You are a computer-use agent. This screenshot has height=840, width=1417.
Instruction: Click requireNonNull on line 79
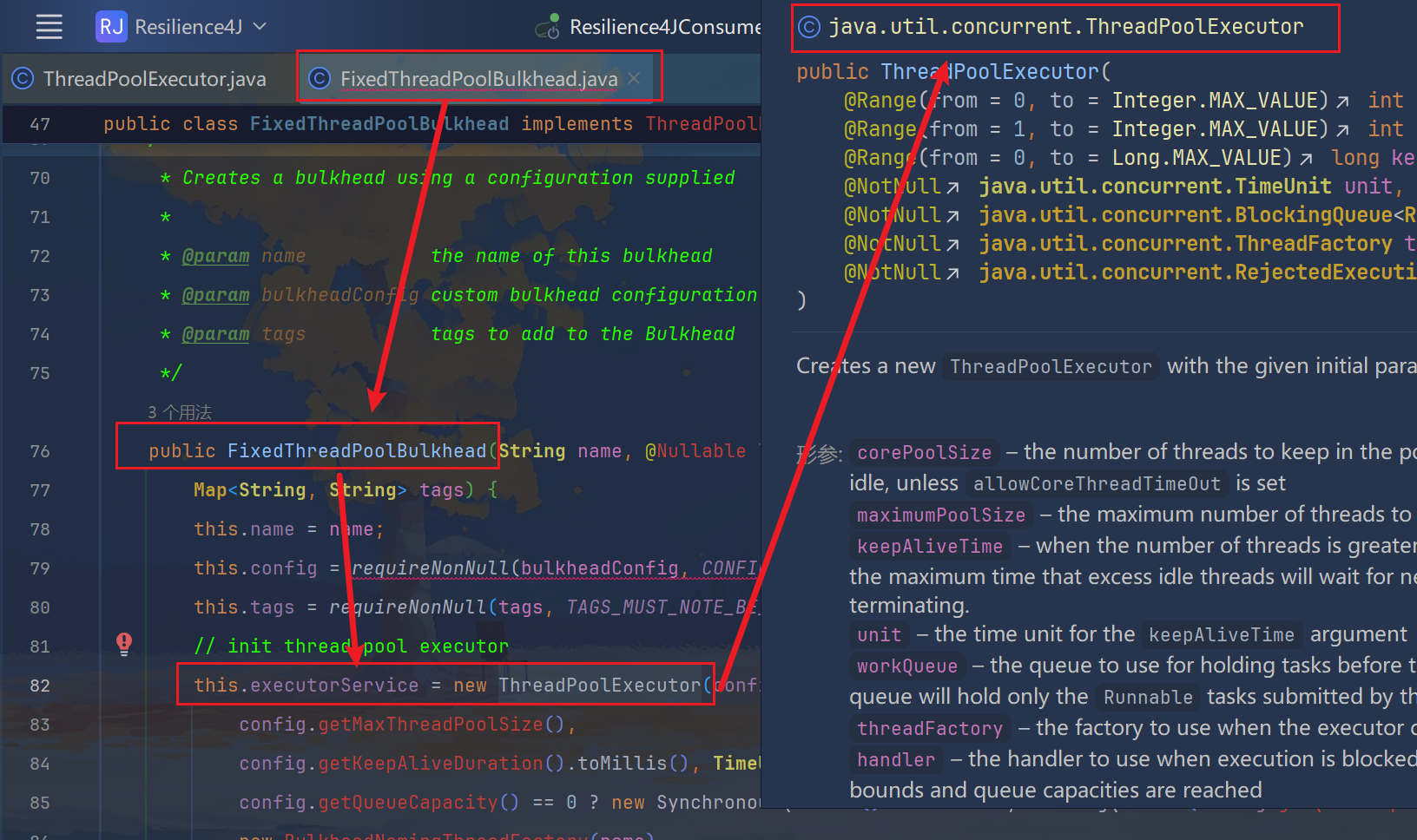click(430, 568)
